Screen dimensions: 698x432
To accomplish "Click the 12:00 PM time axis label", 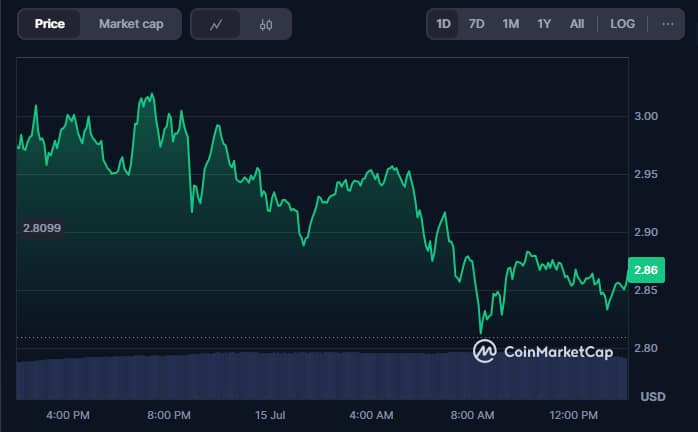I will click(573, 415).
